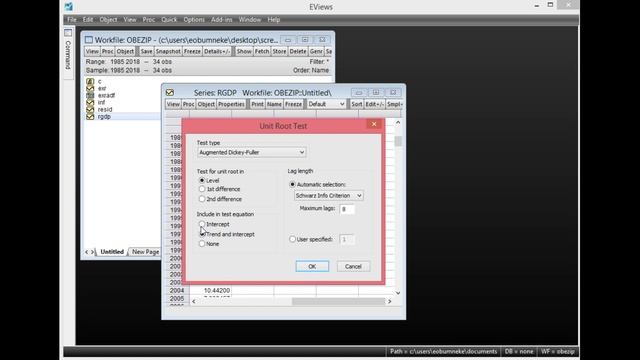Click Edit+/- in series window toolbar
The height and width of the screenshot is (360, 640).
click(x=374, y=104)
